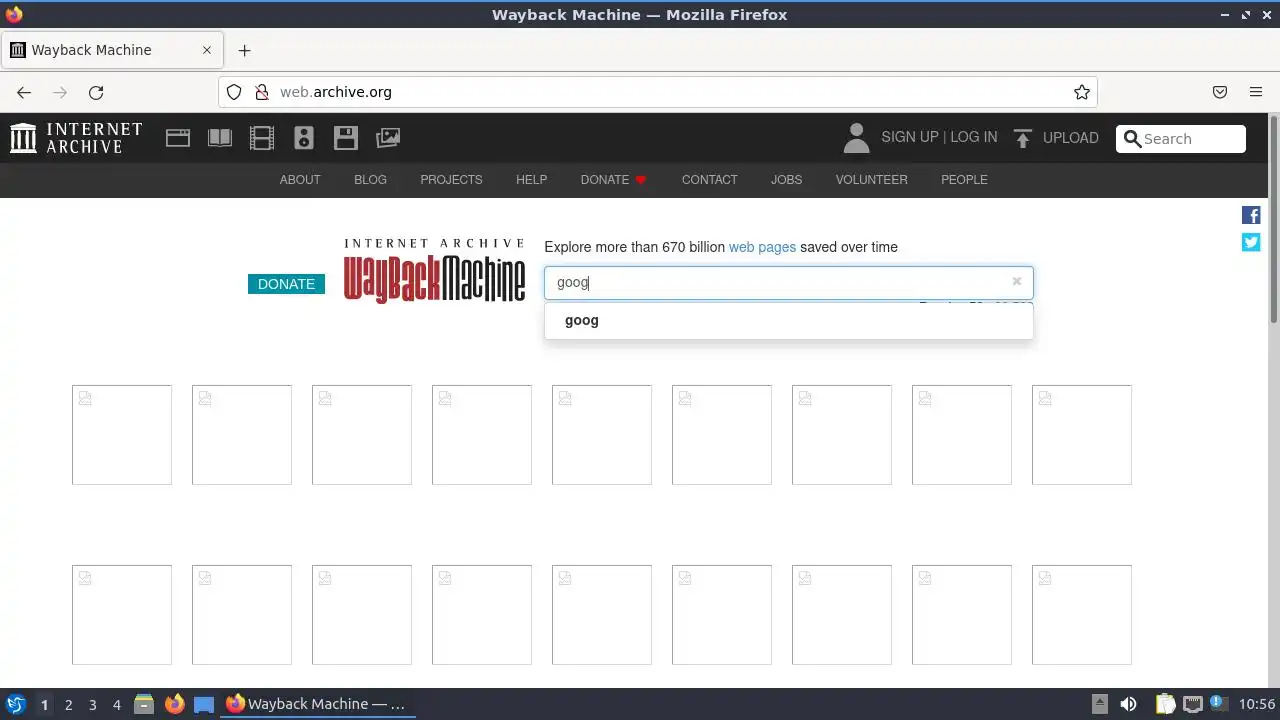
Task: Open the HELP menu item
Action: (x=531, y=180)
